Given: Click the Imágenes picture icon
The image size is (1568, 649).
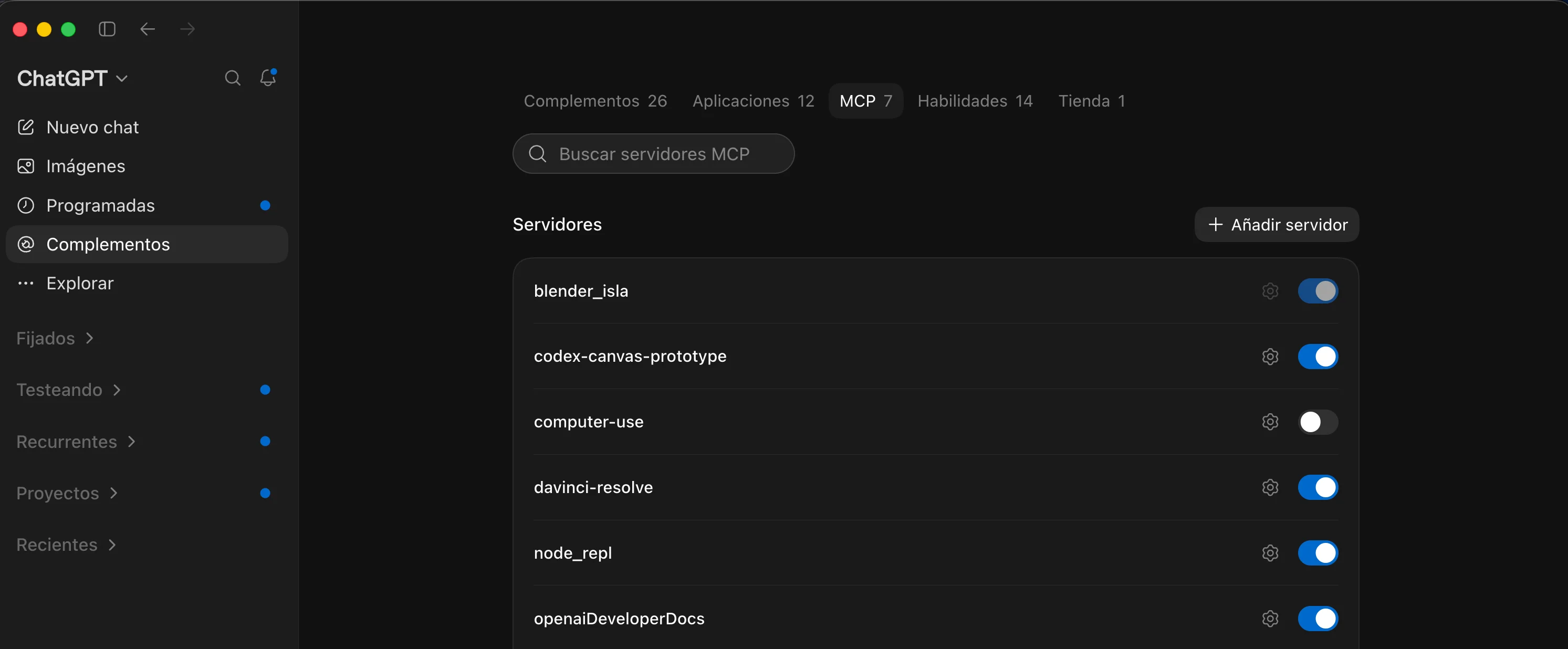Looking at the screenshot, I should (x=26, y=166).
